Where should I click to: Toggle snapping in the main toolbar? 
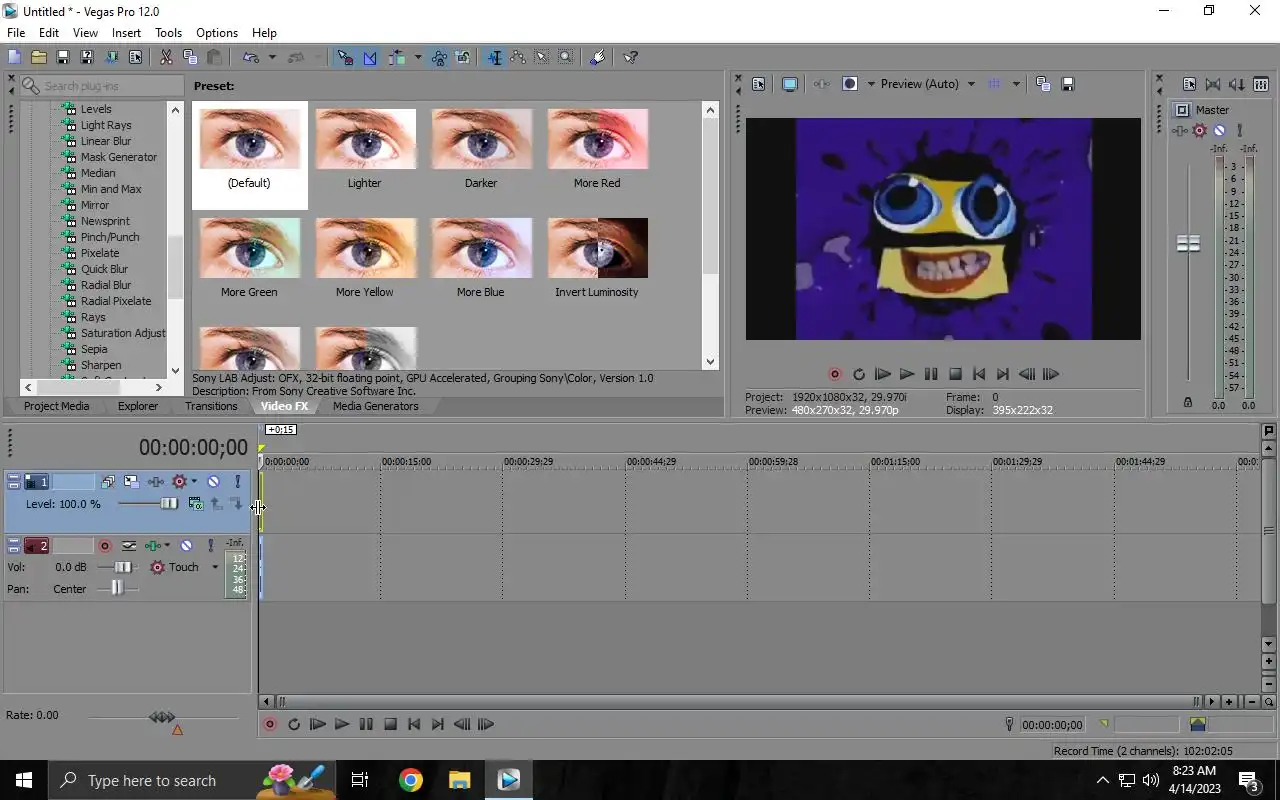345,58
